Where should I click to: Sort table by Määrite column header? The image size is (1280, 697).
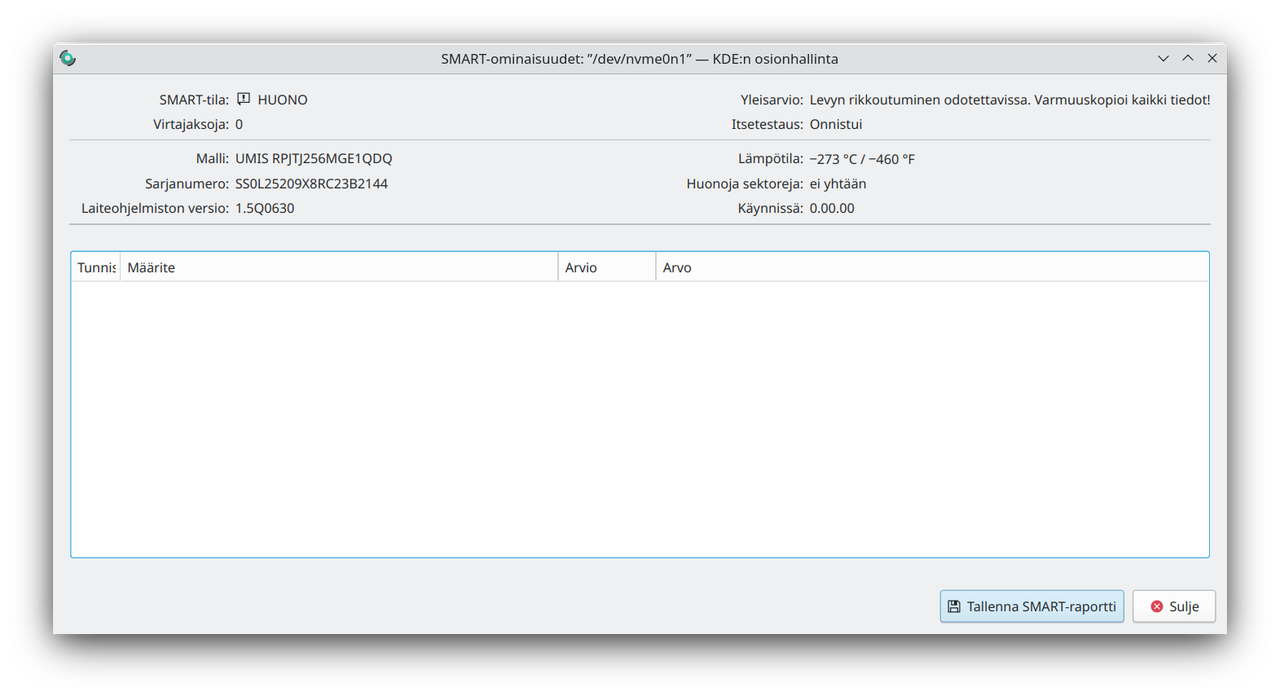point(339,267)
